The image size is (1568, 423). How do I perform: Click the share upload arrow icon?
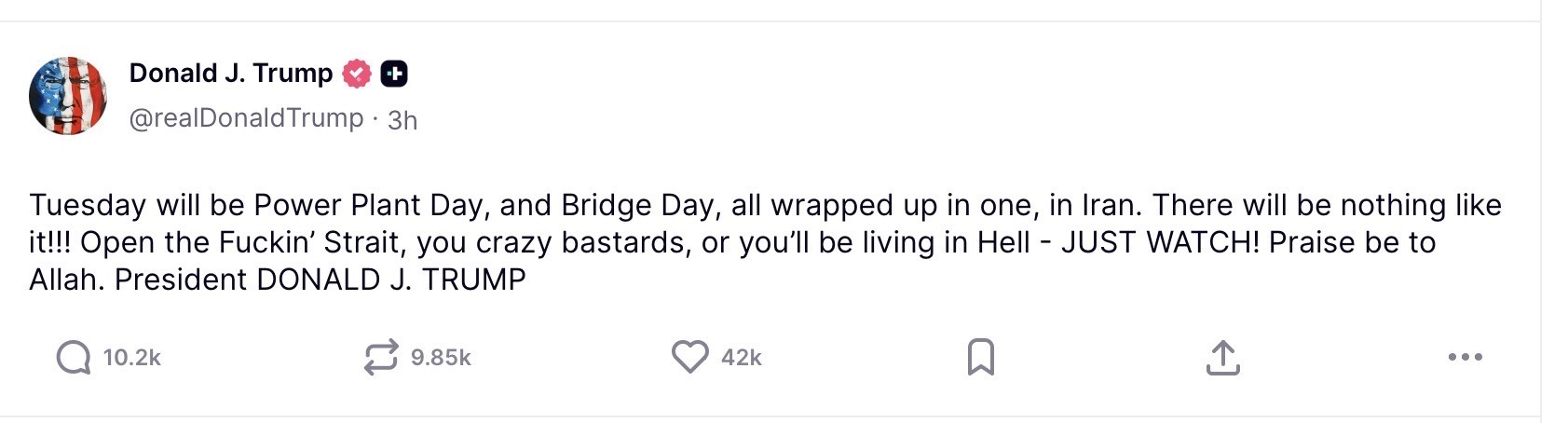pos(1222,357)
